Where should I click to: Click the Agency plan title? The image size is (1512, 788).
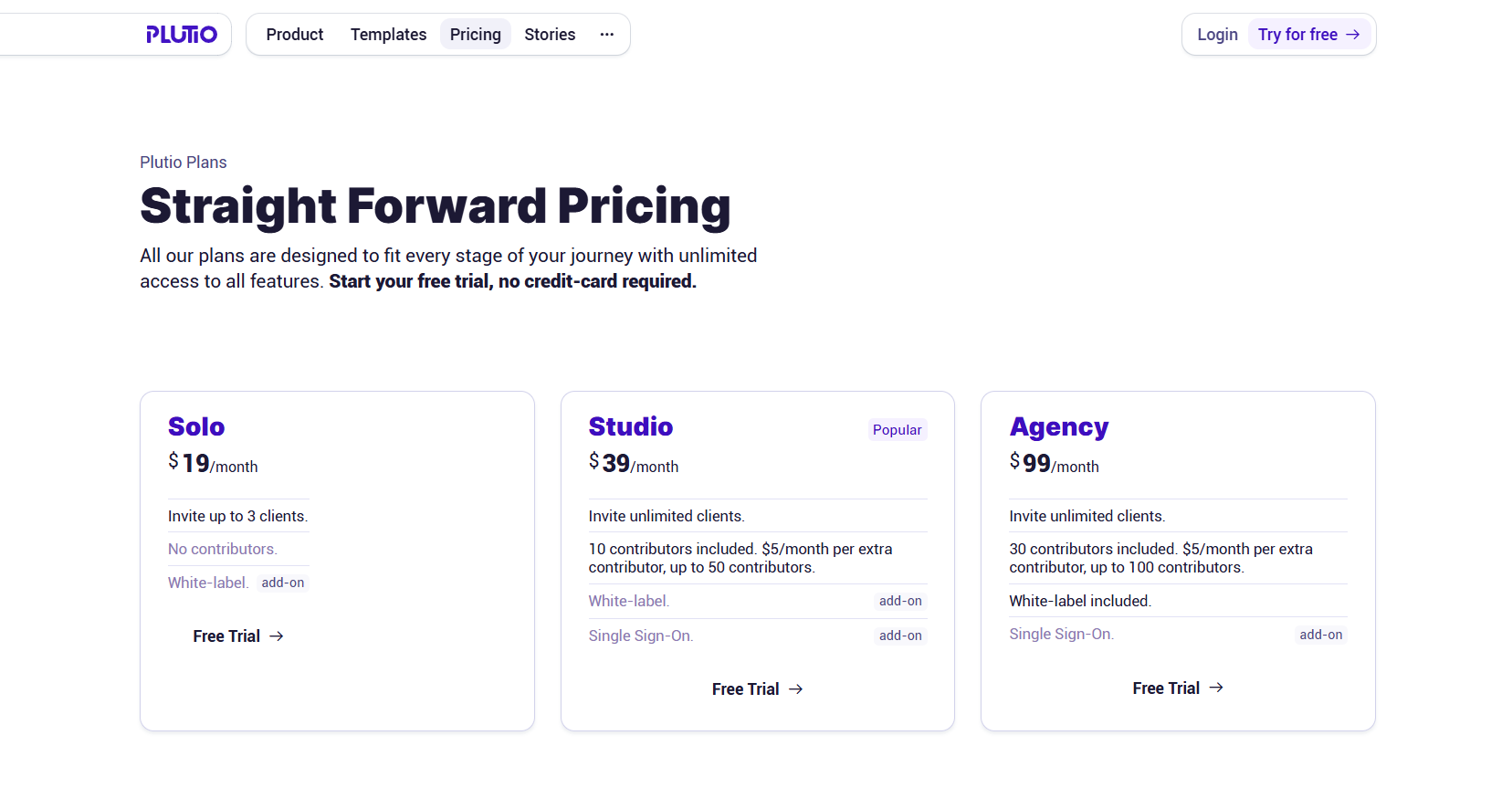(1058, 426)
